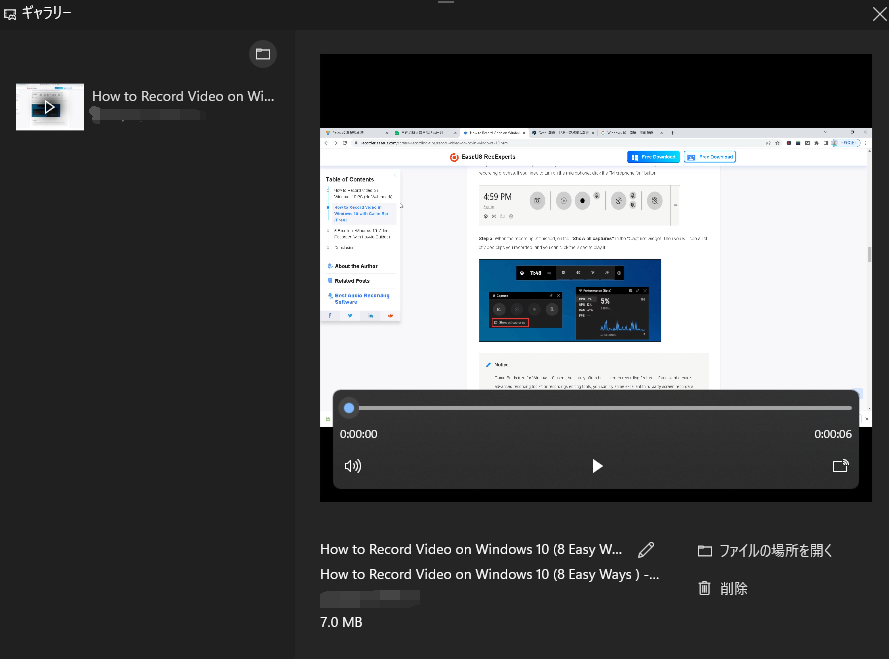The width and height of the screenshot is (889, 659).
Task: Delete the recording using 削除
Action: [732, 588]
